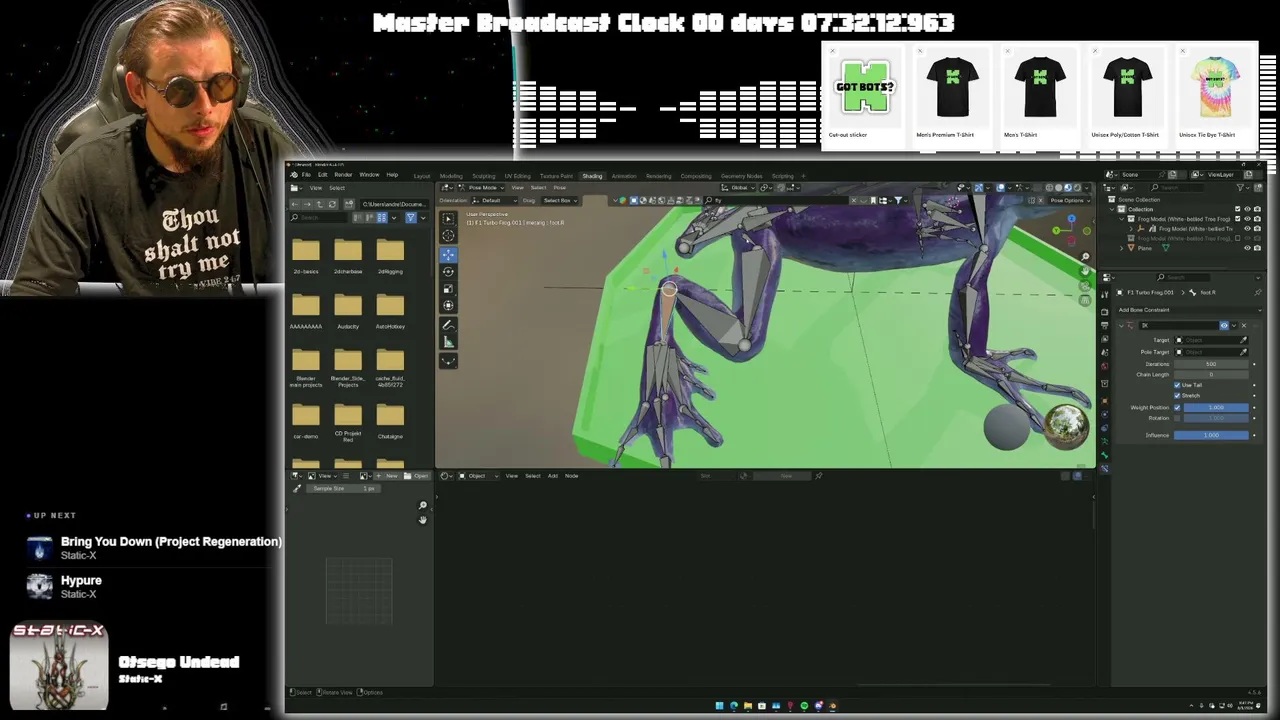The height and width of the screenshot is (720, 1280).
Task: Open the Global transform orientation dropdown
Action: [740, 187]
